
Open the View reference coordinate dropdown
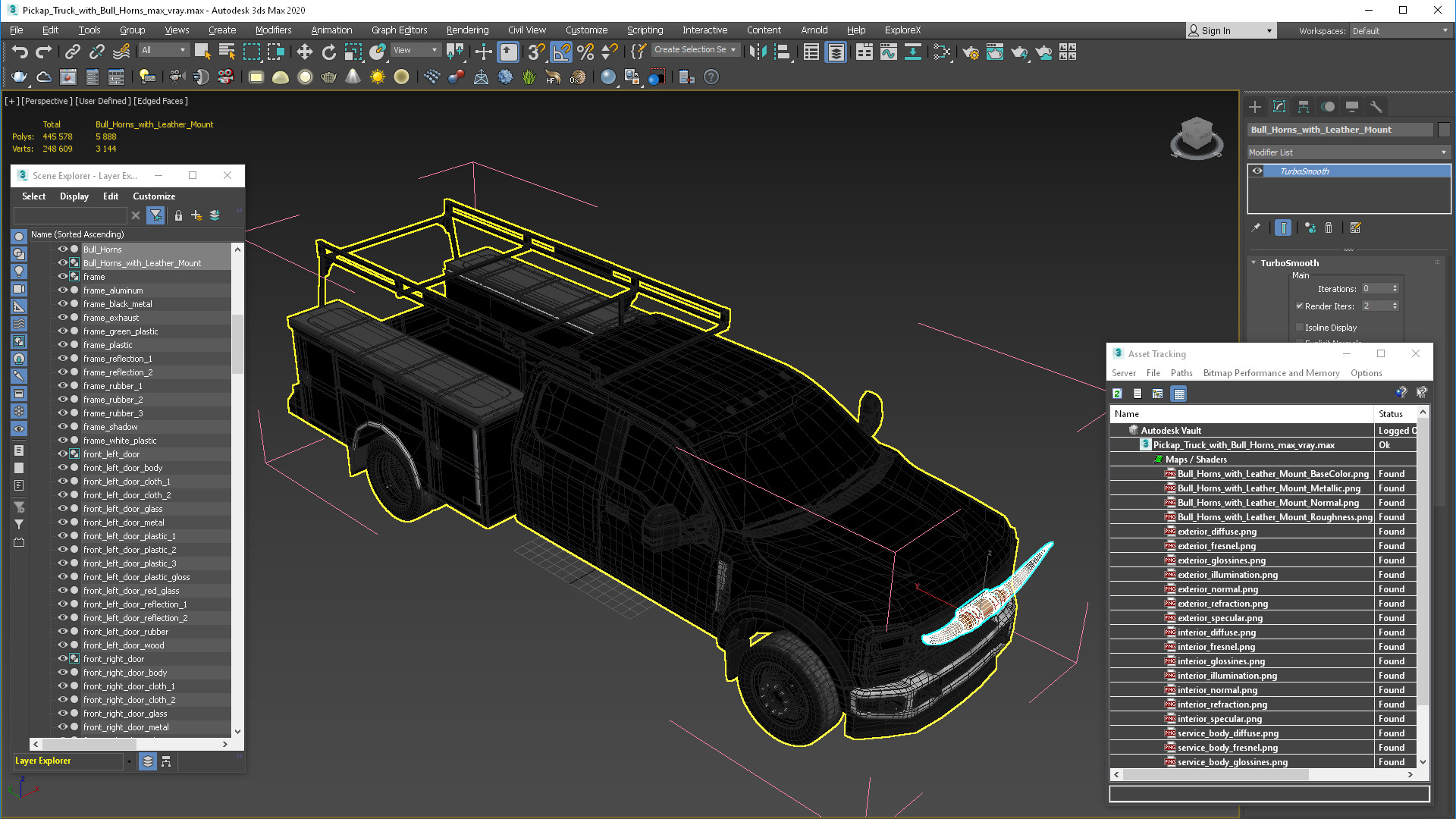pos(416,50)
